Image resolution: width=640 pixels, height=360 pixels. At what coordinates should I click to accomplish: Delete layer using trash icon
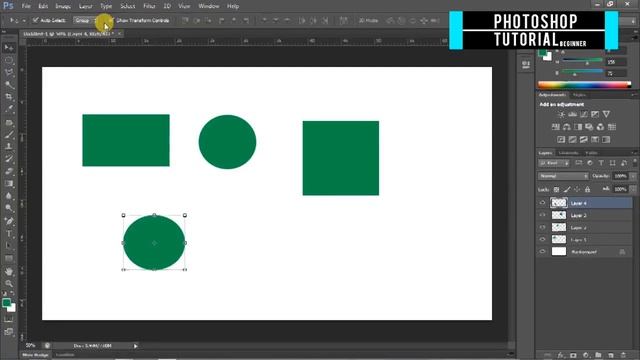click(623, 355)
